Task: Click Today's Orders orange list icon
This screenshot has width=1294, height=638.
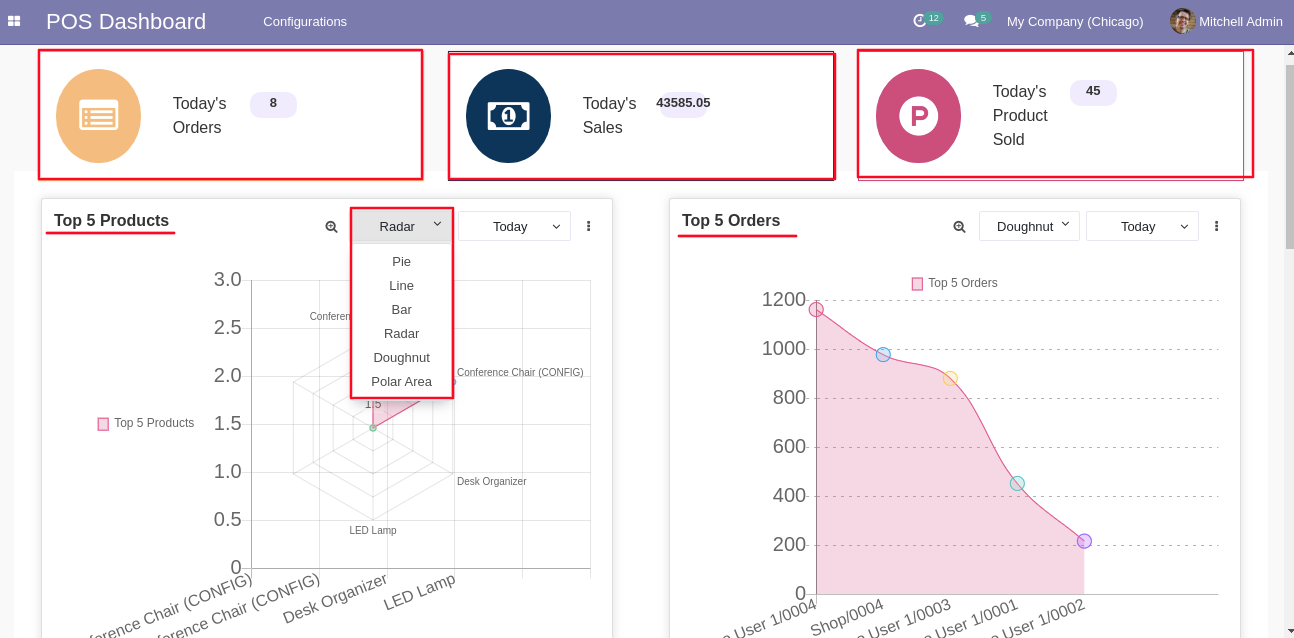Action: [98, 116]
